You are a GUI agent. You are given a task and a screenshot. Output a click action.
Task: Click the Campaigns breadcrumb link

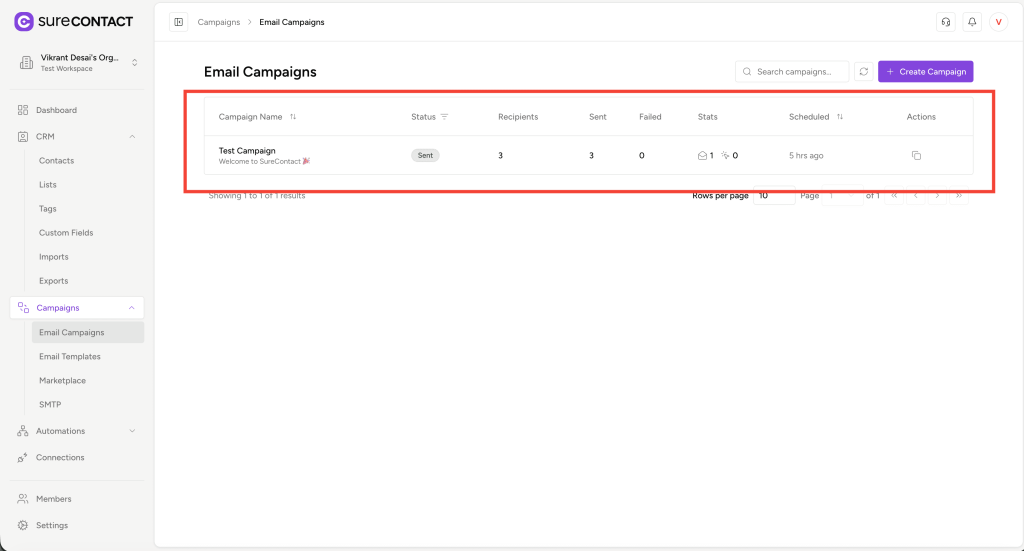[219, 22]
